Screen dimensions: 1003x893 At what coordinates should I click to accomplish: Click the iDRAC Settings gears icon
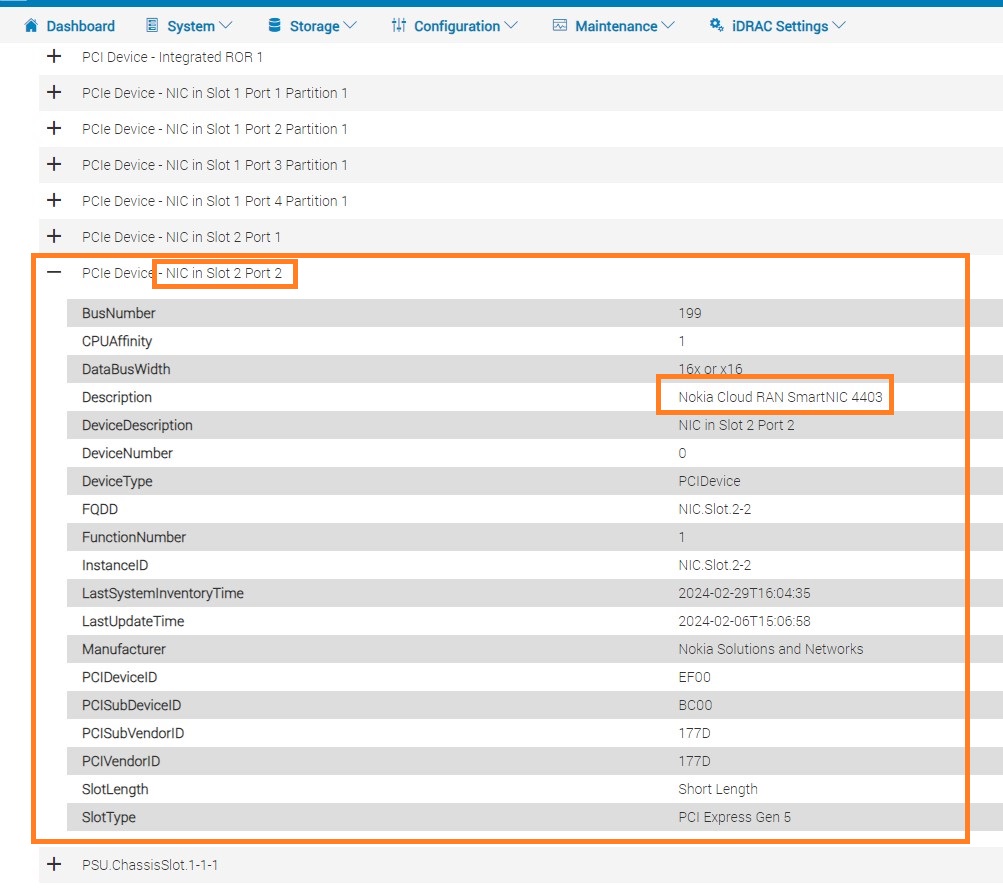716,25
